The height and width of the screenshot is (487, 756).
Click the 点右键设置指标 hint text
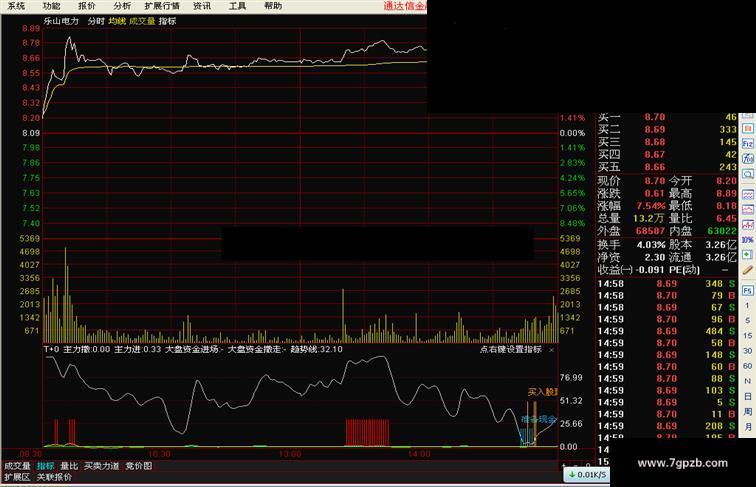coord(511,349)
